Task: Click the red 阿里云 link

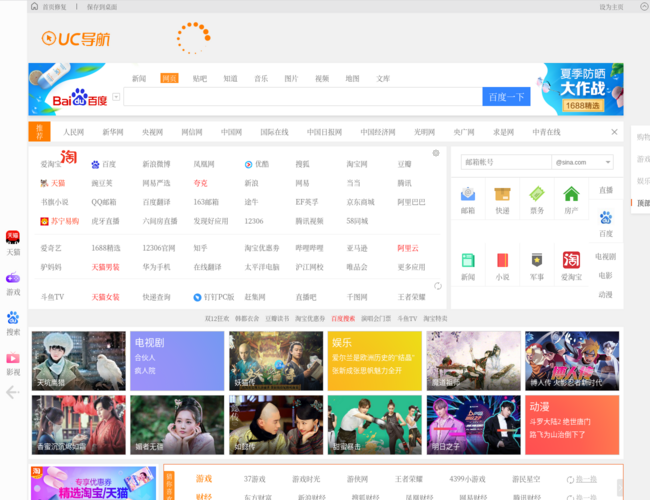Action: [x=408, y=248]
